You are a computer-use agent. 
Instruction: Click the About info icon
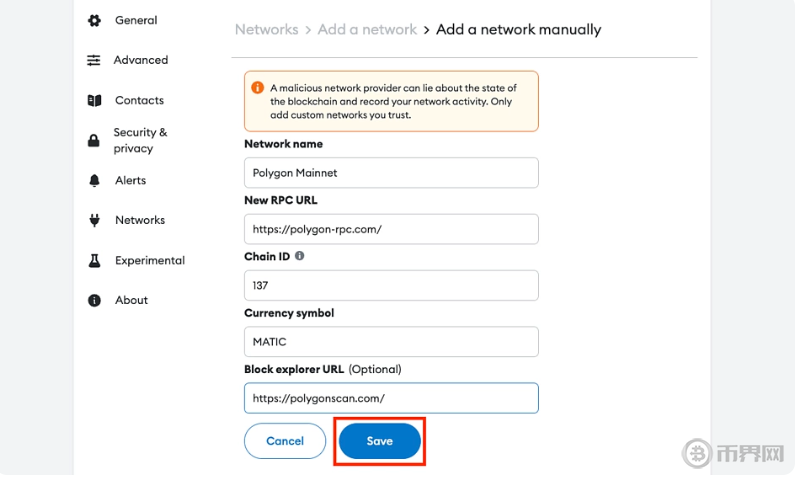point(94,300)
